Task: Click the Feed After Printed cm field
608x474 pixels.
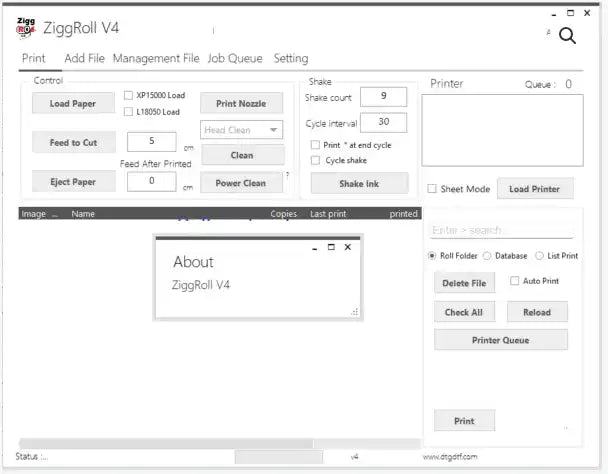Action: [152, 181]
